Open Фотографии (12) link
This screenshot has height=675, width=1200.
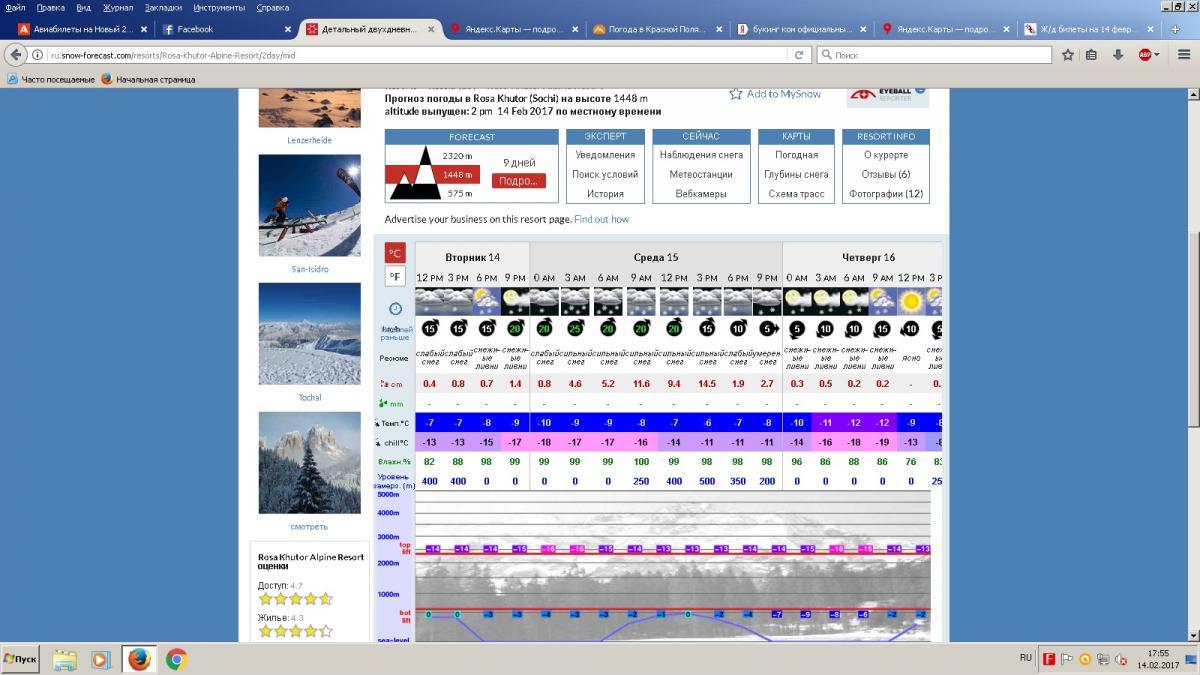point(886,194)
